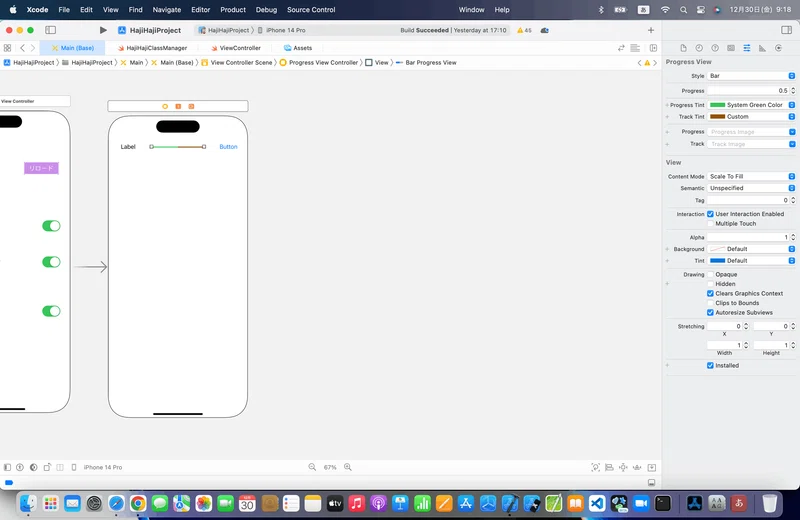Viewport: 800px width, 520px height.
Task: Switch to the ViewController tab
Action: click(236, 48)
